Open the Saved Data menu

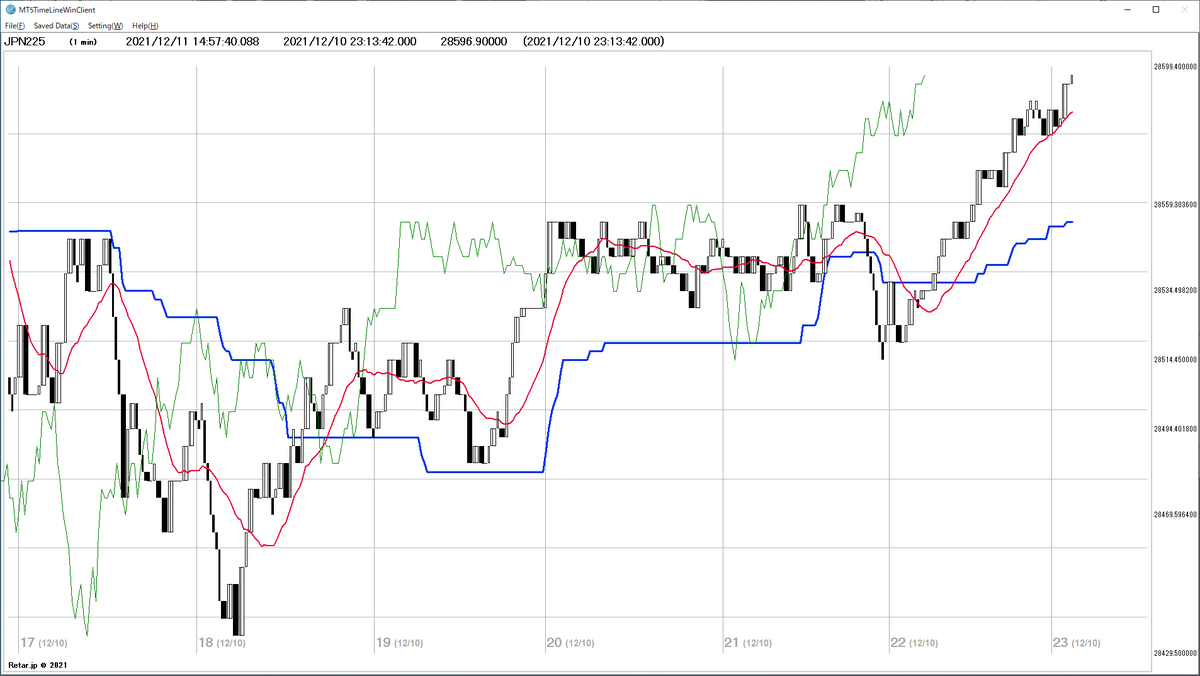[57, 25]
